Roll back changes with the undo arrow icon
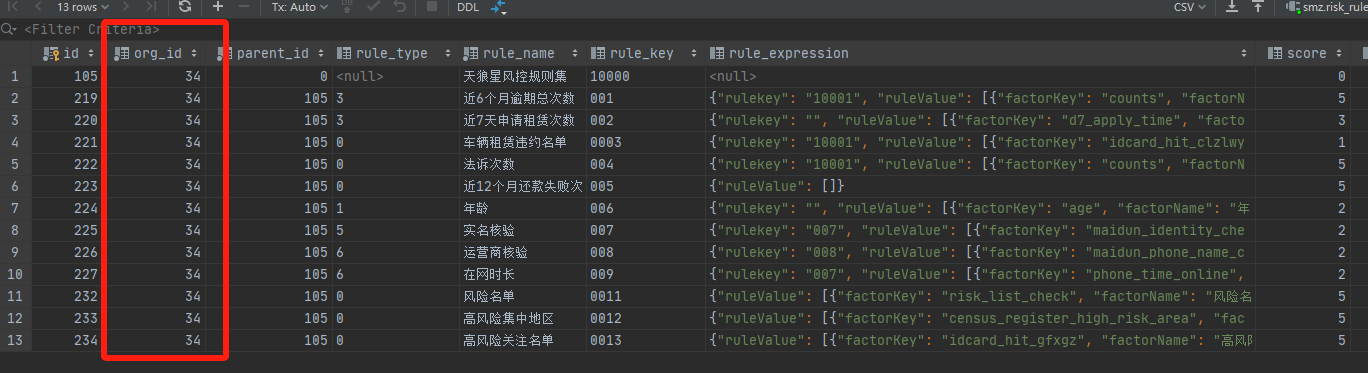This screenshot has height=373, width=1368. 399,7
